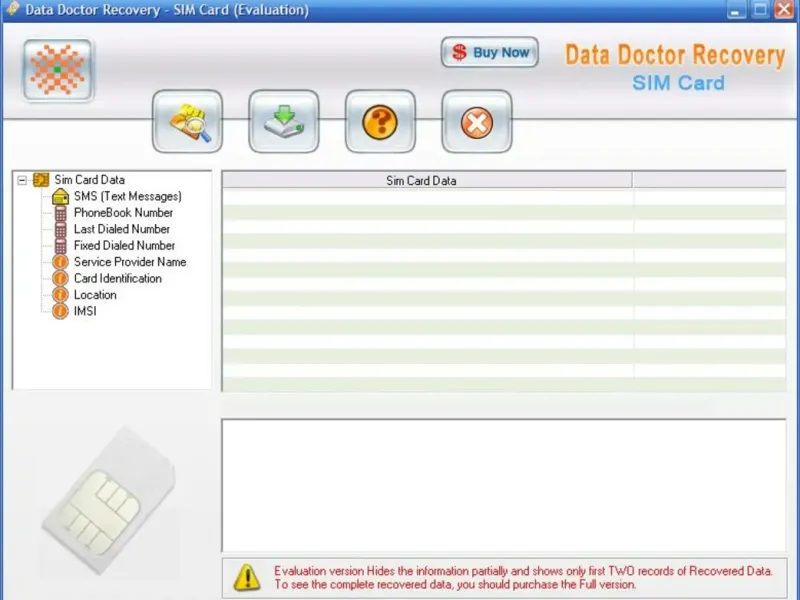Select Fixed Dialed Number tree item
Image resolution: width=800 pixels, height=600 pixels.
[x=124, y=245]
